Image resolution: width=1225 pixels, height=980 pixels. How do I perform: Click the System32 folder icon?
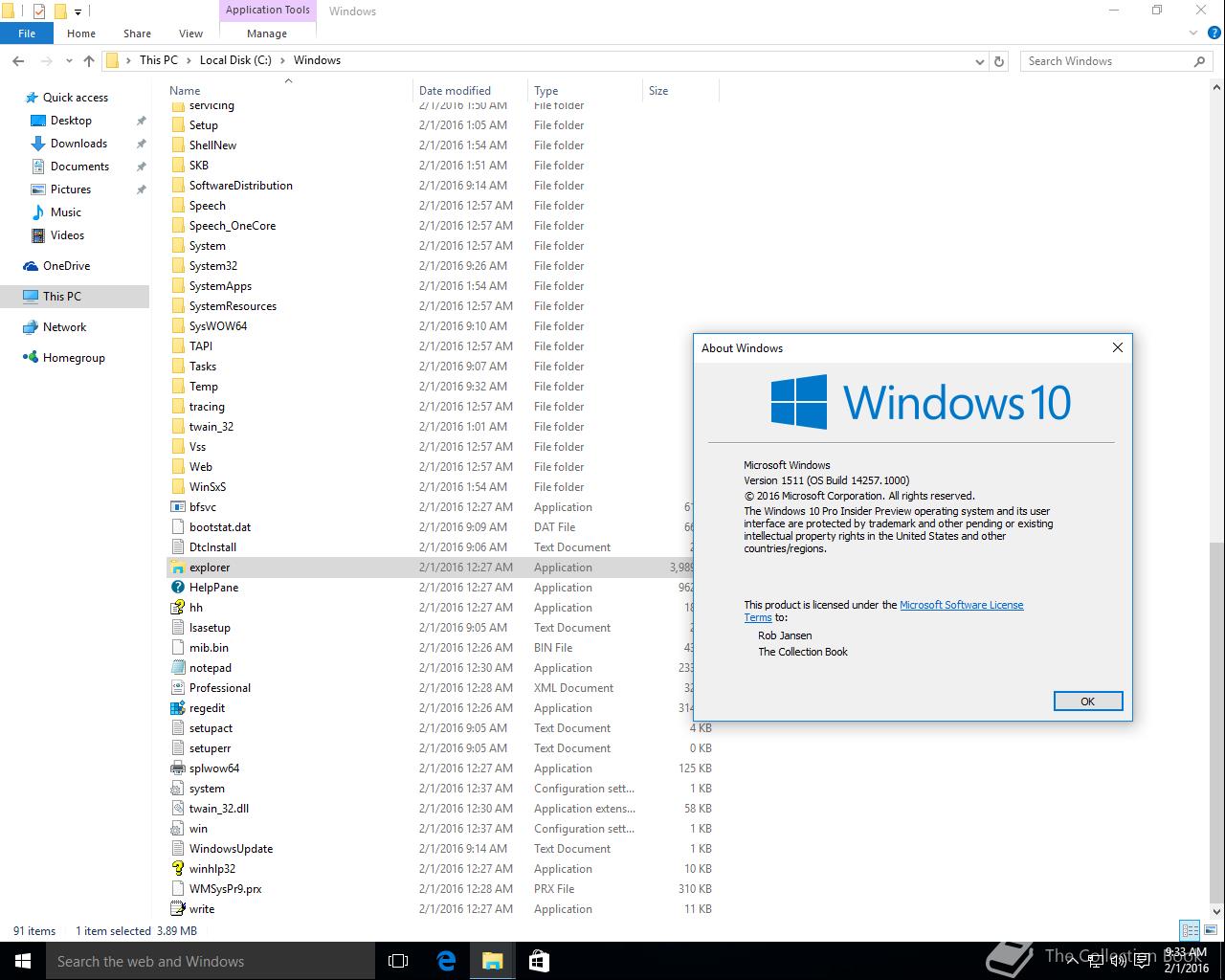pos(177,266)
